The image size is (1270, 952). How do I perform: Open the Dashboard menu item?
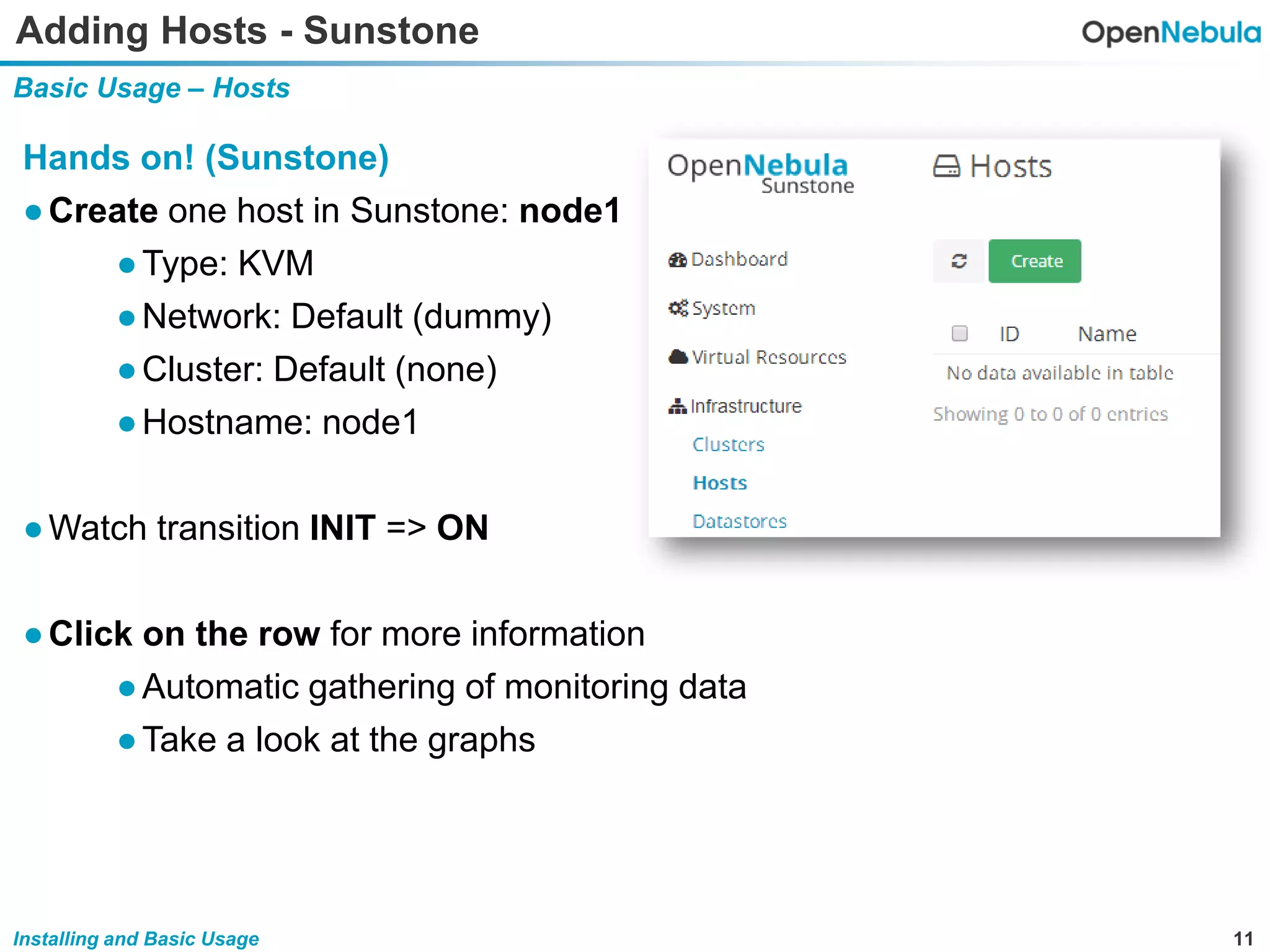728,259
